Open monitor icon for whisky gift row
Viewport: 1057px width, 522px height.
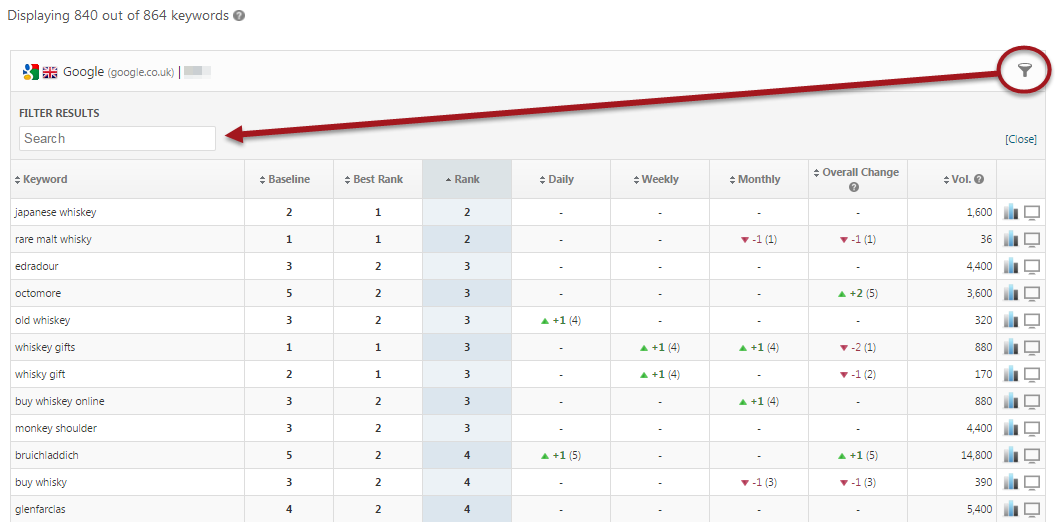pyautogui.click(x=1032, y=374)
